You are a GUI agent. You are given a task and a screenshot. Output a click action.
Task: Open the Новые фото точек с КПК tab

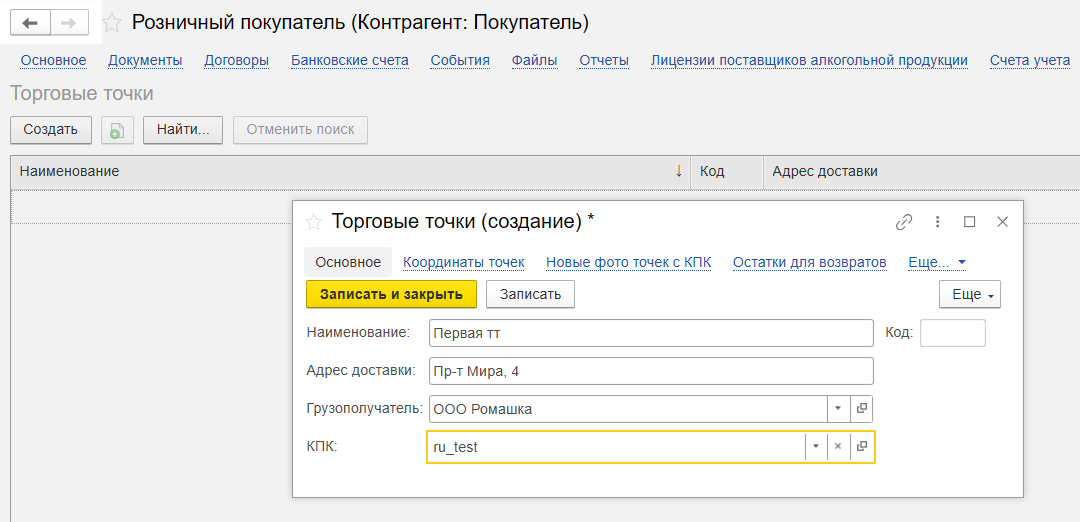coord(628,262)
